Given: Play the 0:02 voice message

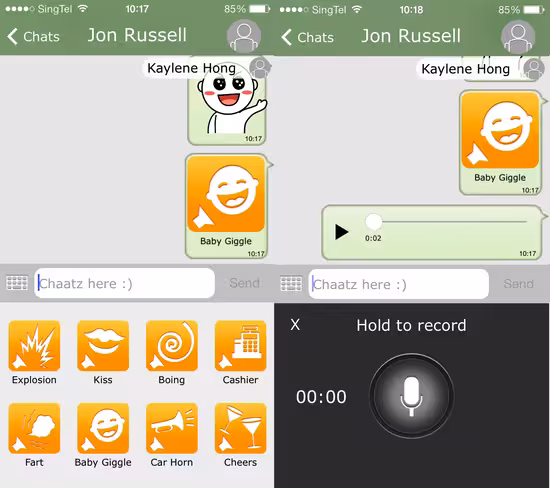Looking at the screenshot, I should pyautogui.click(x=341, y=232).
